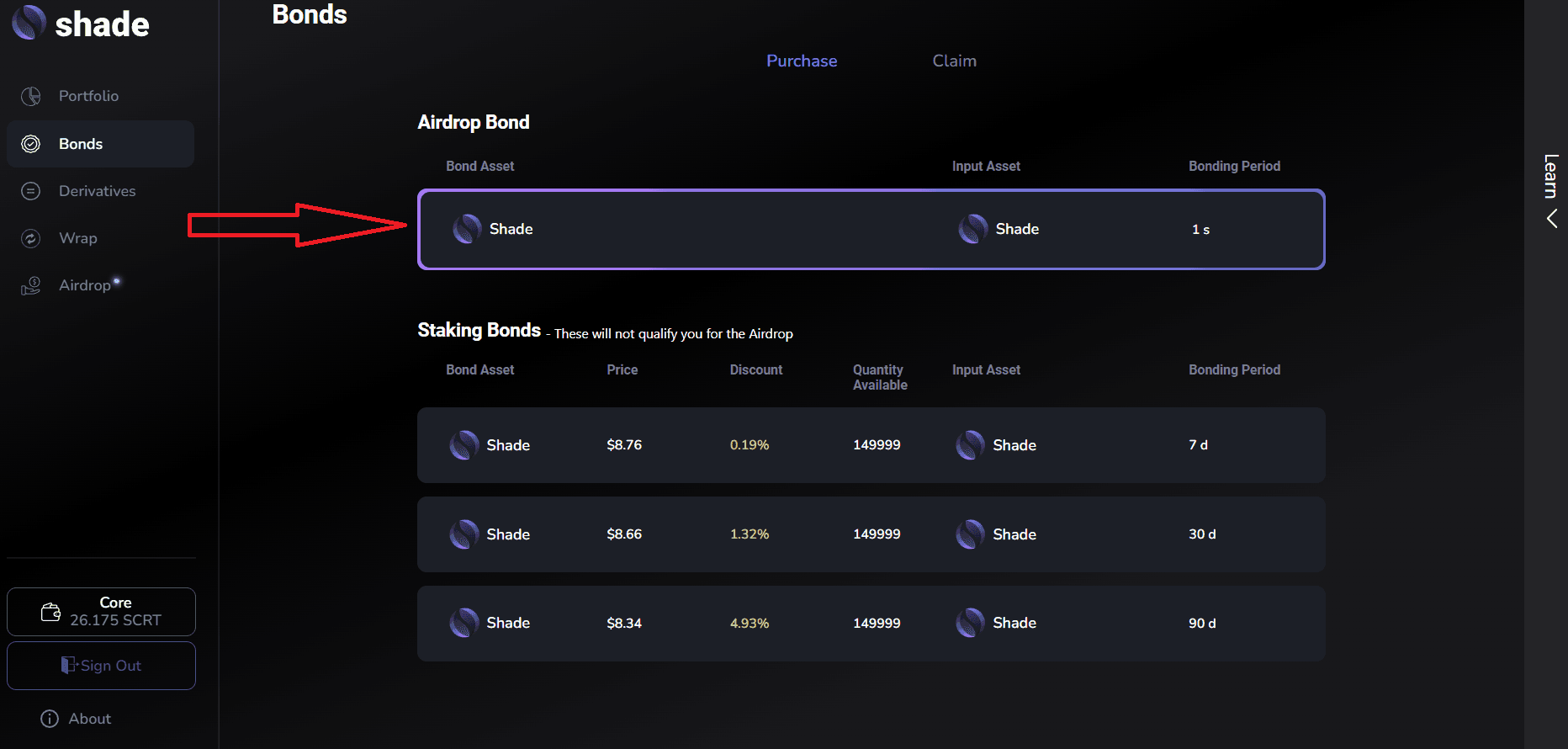Screen dimensions: 1568x749
Task: Open Portfolio from the sidebar
Action: 100,96
